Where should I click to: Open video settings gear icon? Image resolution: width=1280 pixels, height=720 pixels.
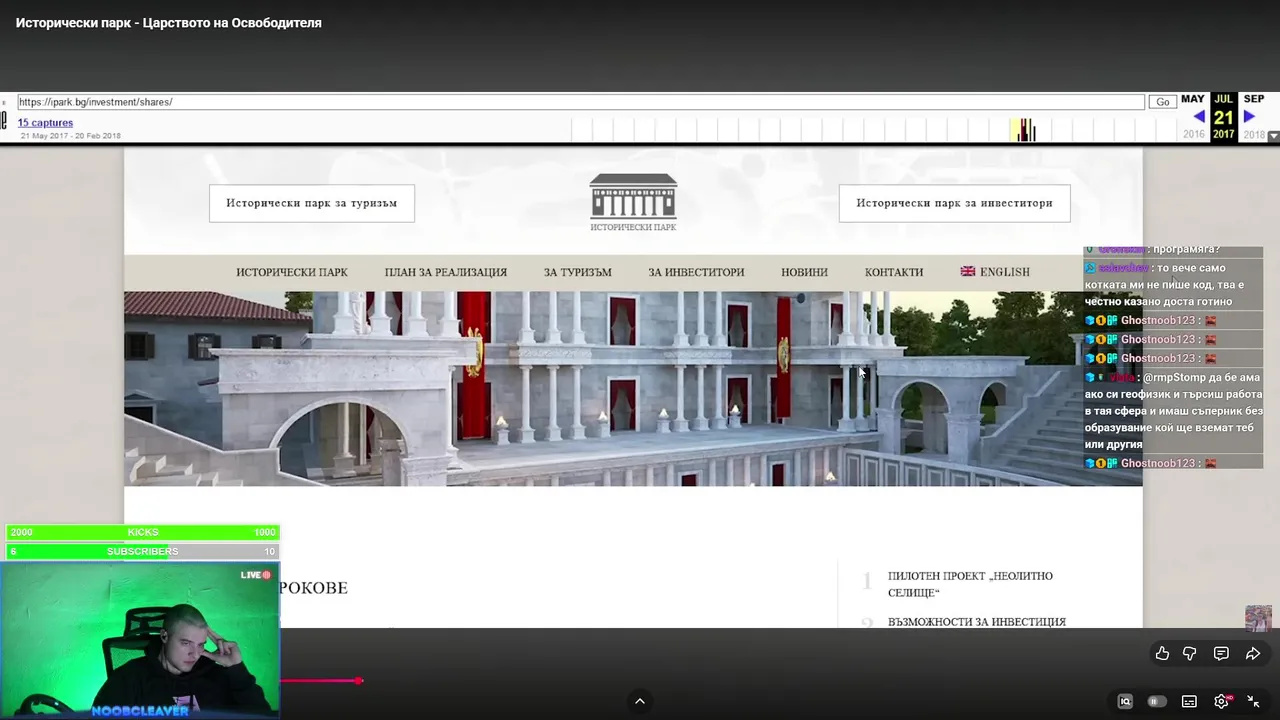(1221, 701)
